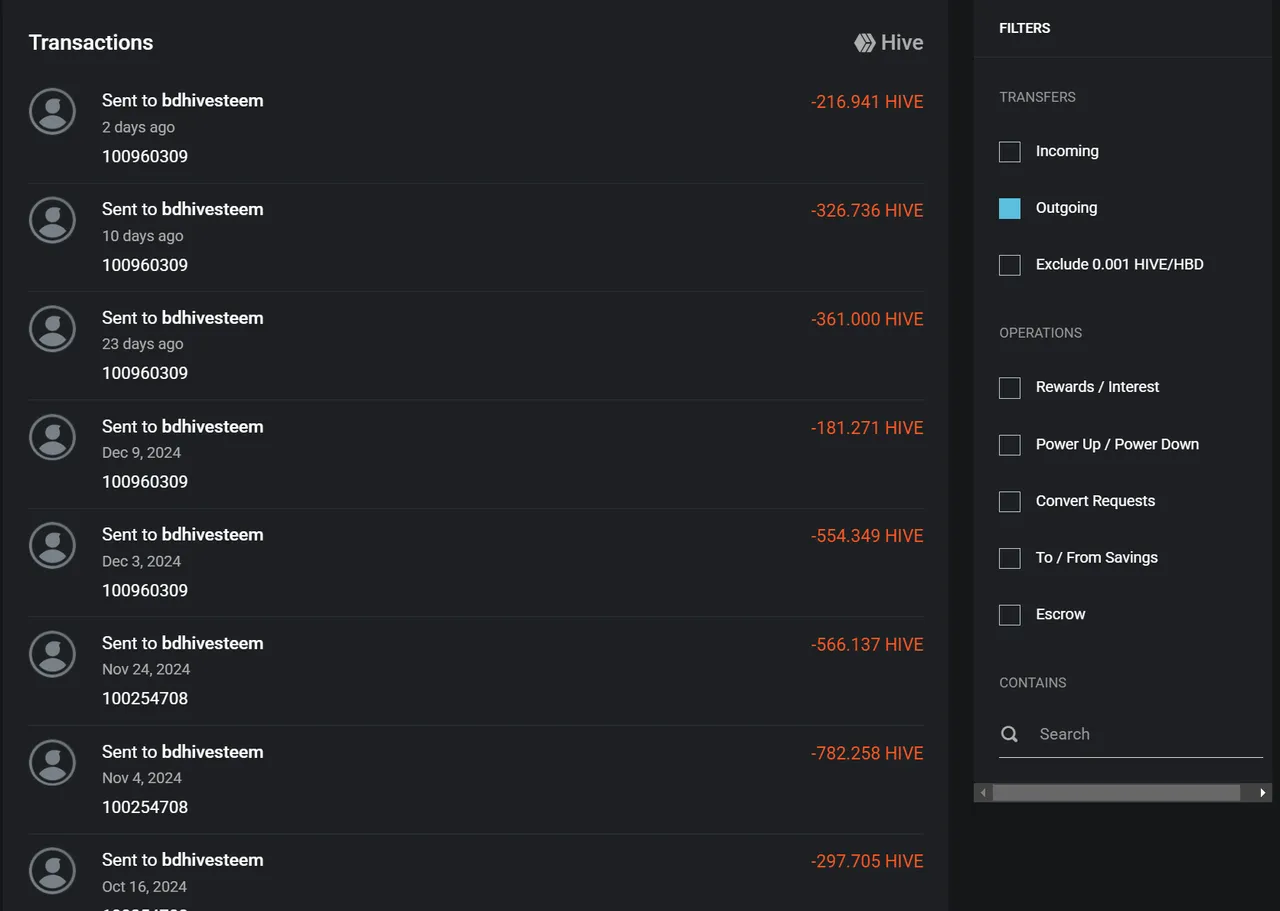Open bdhivesteem link in the 23 days ago transaction
The width and height of the screenshot is (1280, 911).
(213, 318)
